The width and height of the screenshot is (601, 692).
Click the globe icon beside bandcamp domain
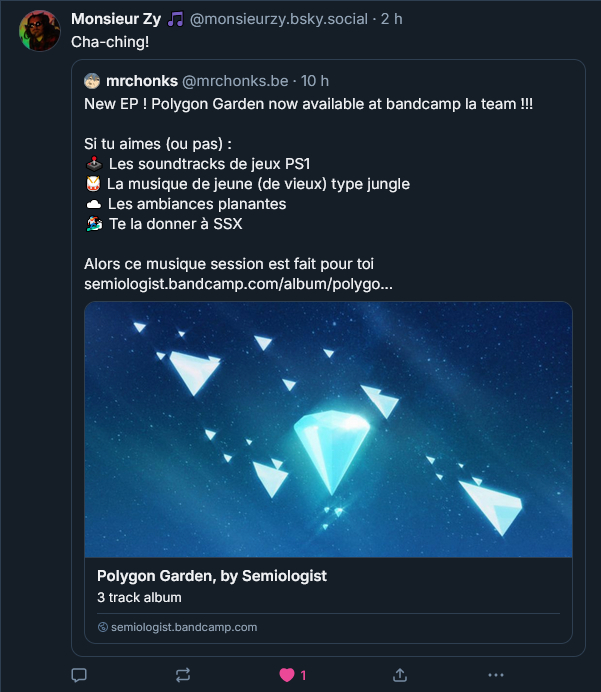102,627
